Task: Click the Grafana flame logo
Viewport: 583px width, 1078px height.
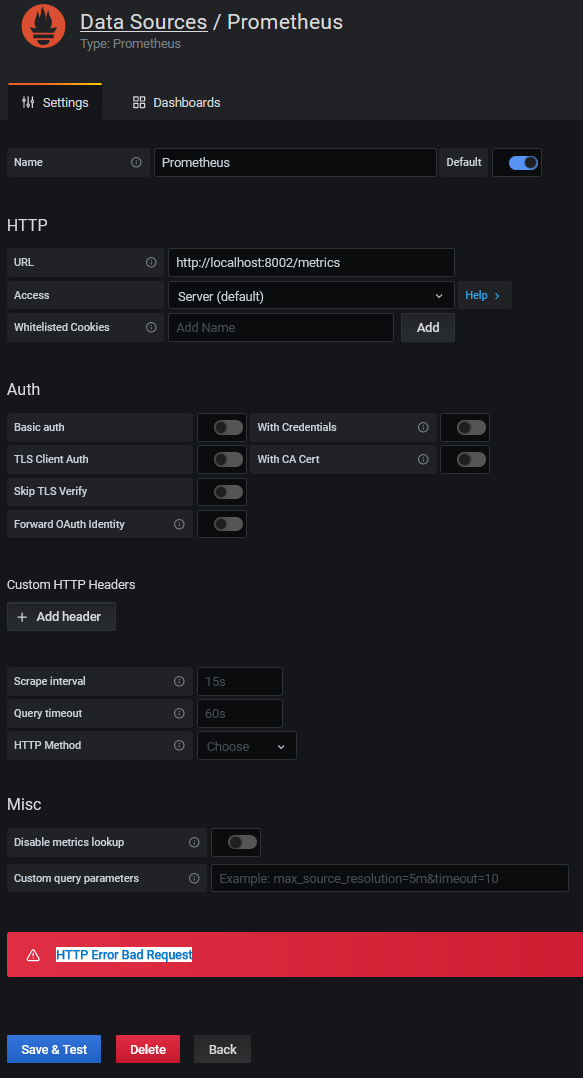Action: point(42,25)
